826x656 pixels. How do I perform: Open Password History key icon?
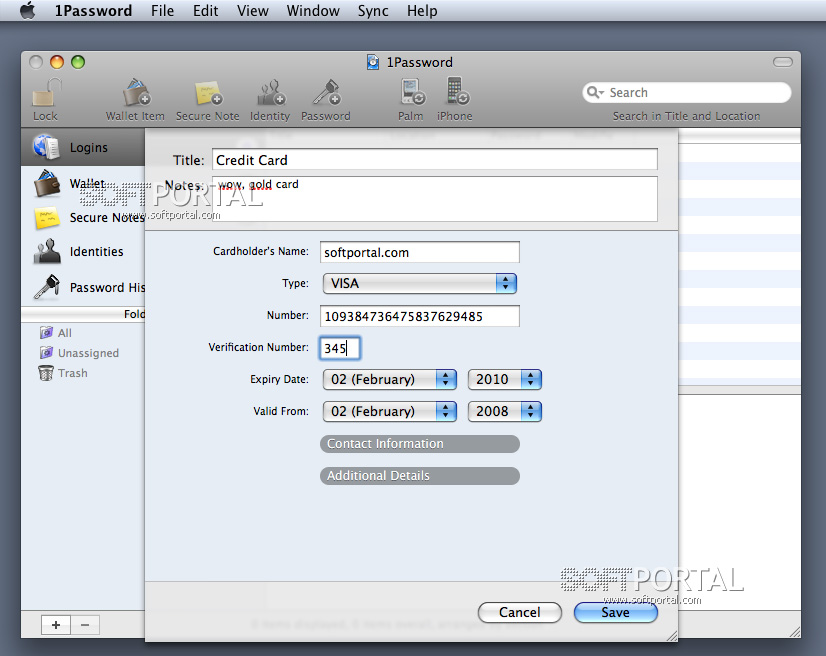pos(46,287)
